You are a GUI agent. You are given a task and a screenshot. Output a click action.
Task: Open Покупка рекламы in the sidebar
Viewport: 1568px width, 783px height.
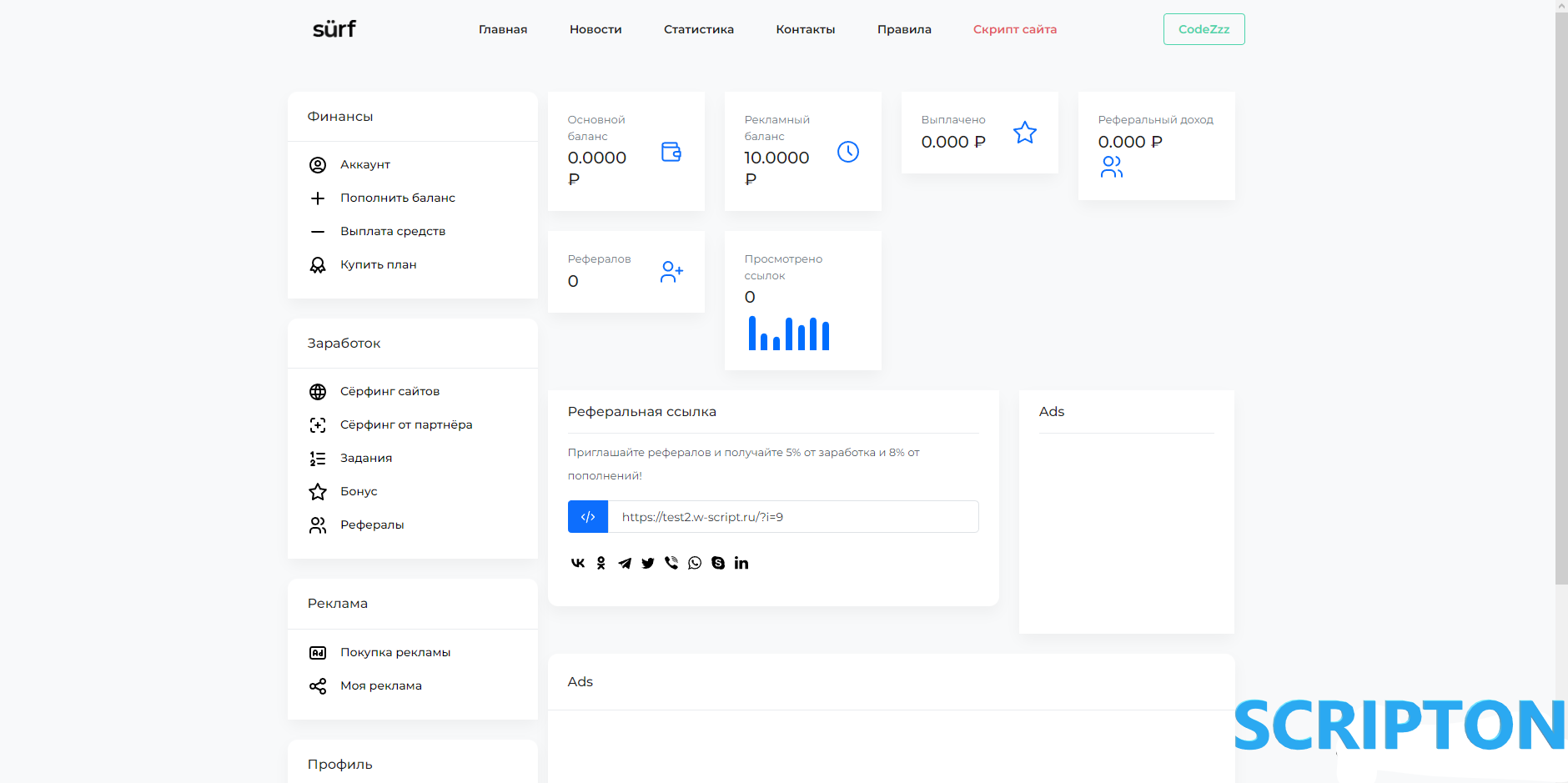coord(395,652)
